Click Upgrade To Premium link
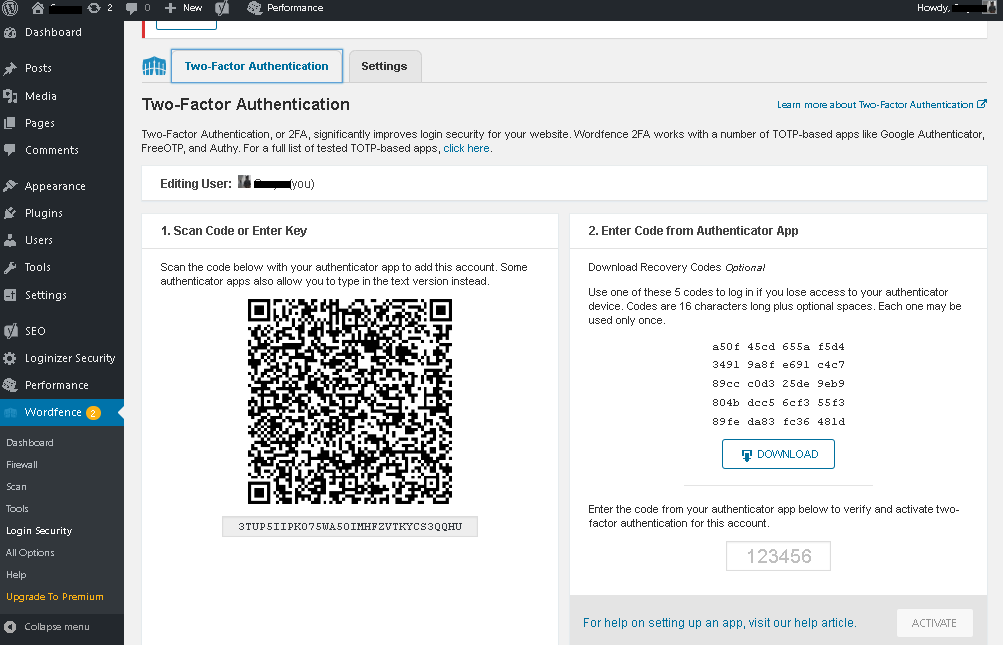Viewport: 1003px width, 645px height. click(x=55, y=596)
